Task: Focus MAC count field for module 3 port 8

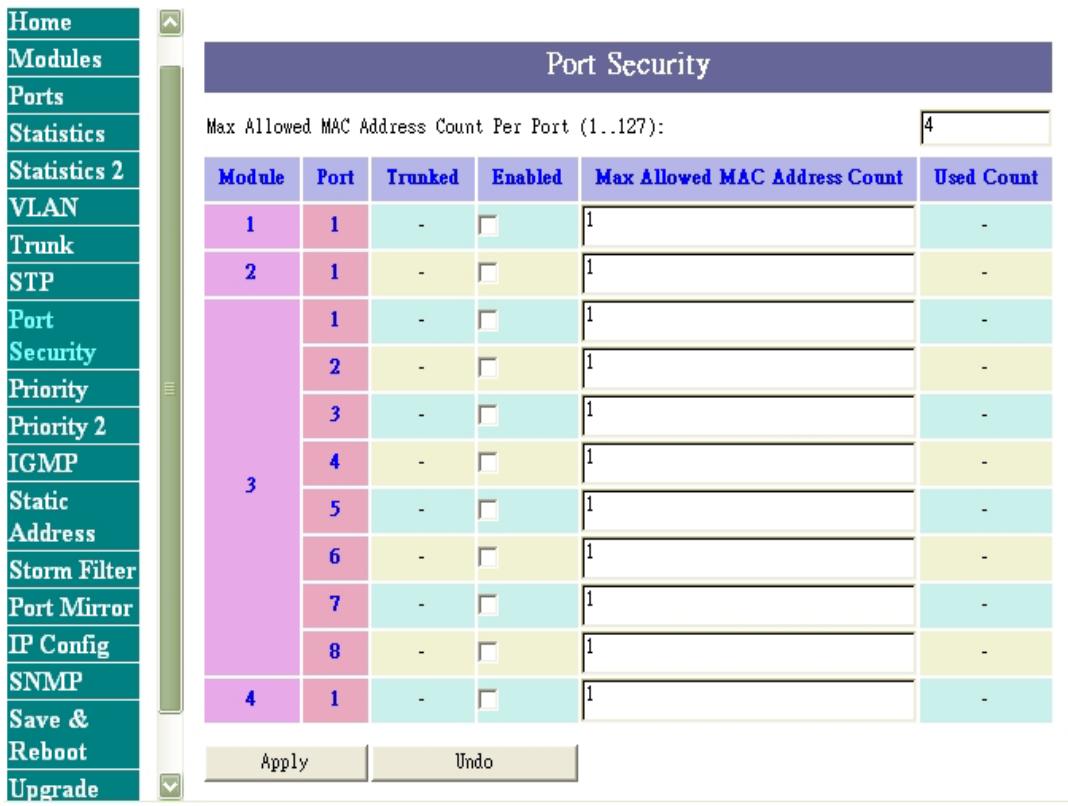Action: (749, 653)
